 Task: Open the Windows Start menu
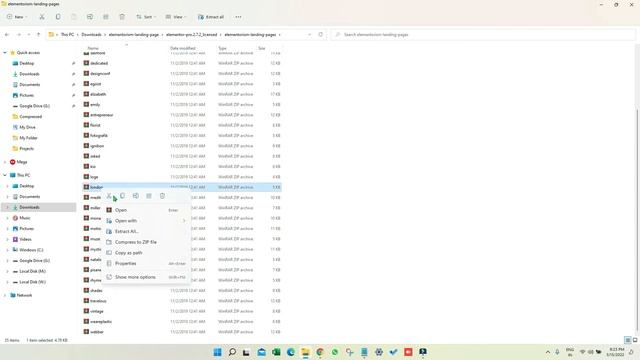pos(218,352)
